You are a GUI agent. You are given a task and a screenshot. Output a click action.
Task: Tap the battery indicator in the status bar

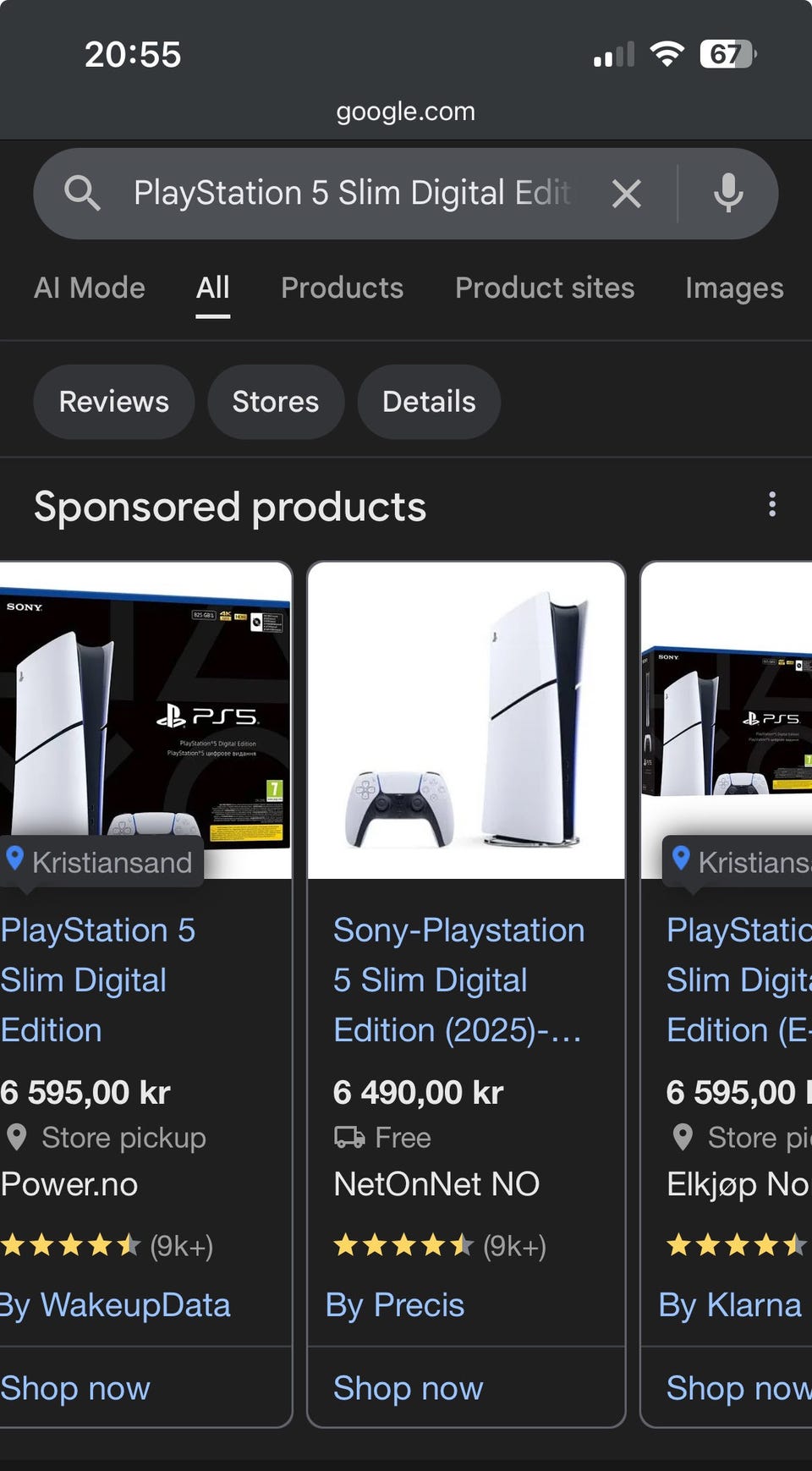click(x=727, y=55)
